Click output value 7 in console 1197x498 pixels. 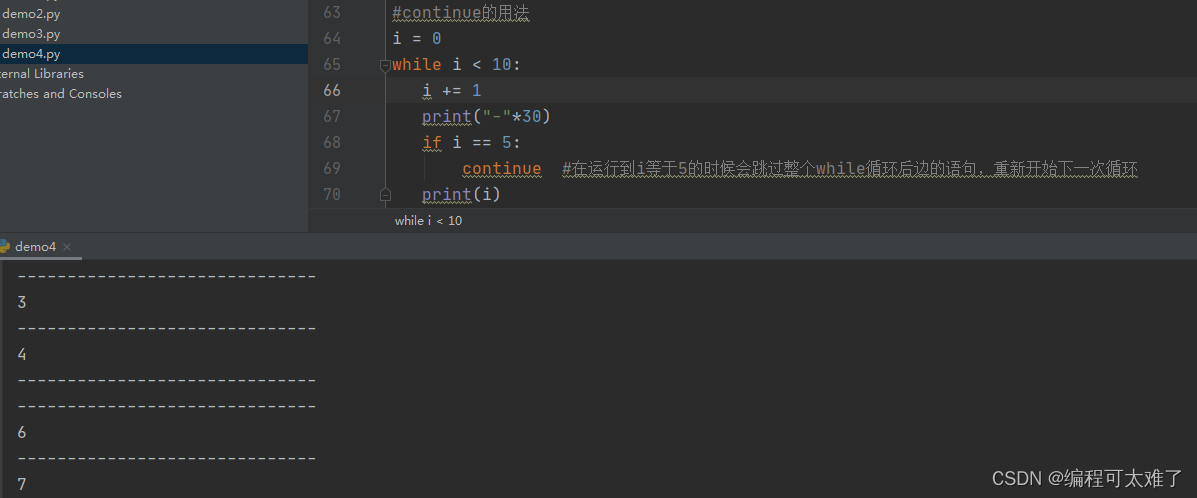coord(21,484)
